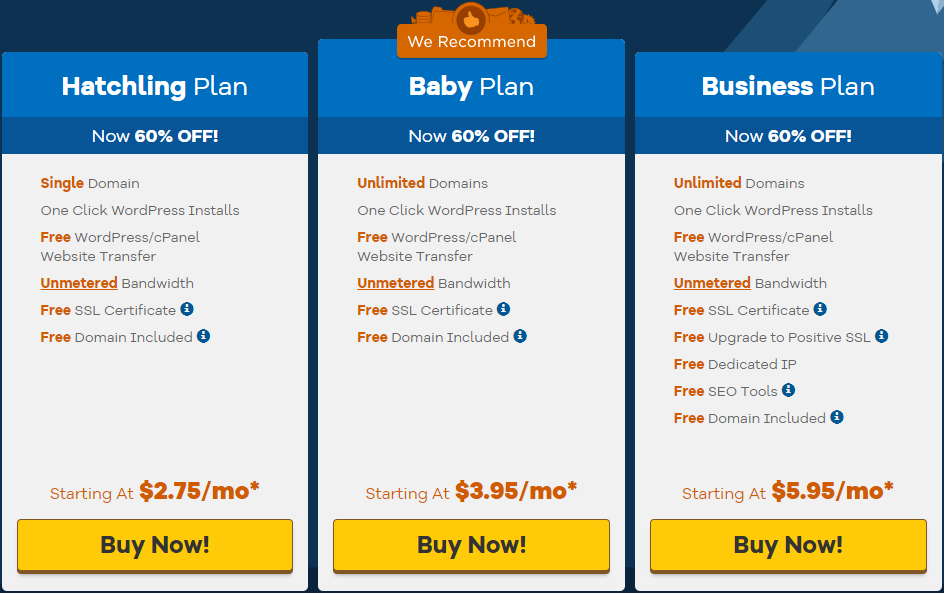Click Buy Now under the Hatchling Plan

[x=155, y=545]
